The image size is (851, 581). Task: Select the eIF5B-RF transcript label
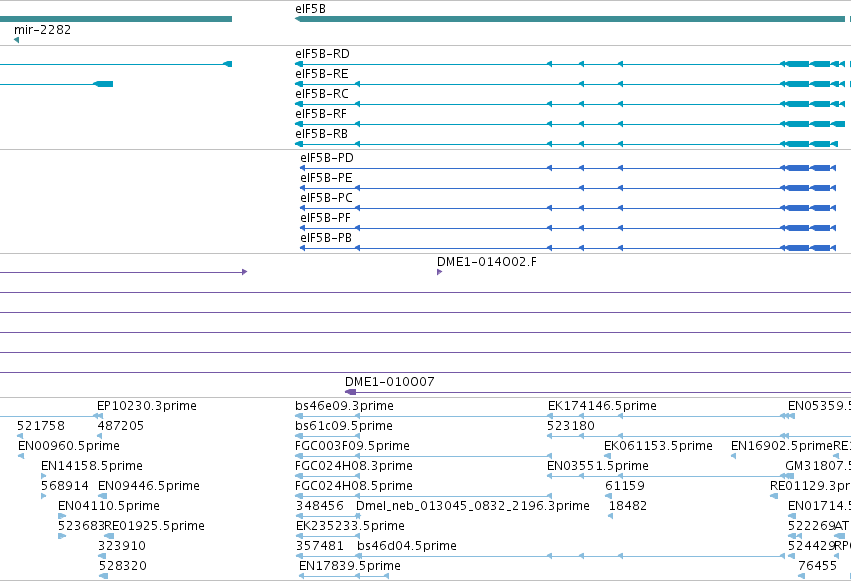pyautogui.click(x=321, y=114)
